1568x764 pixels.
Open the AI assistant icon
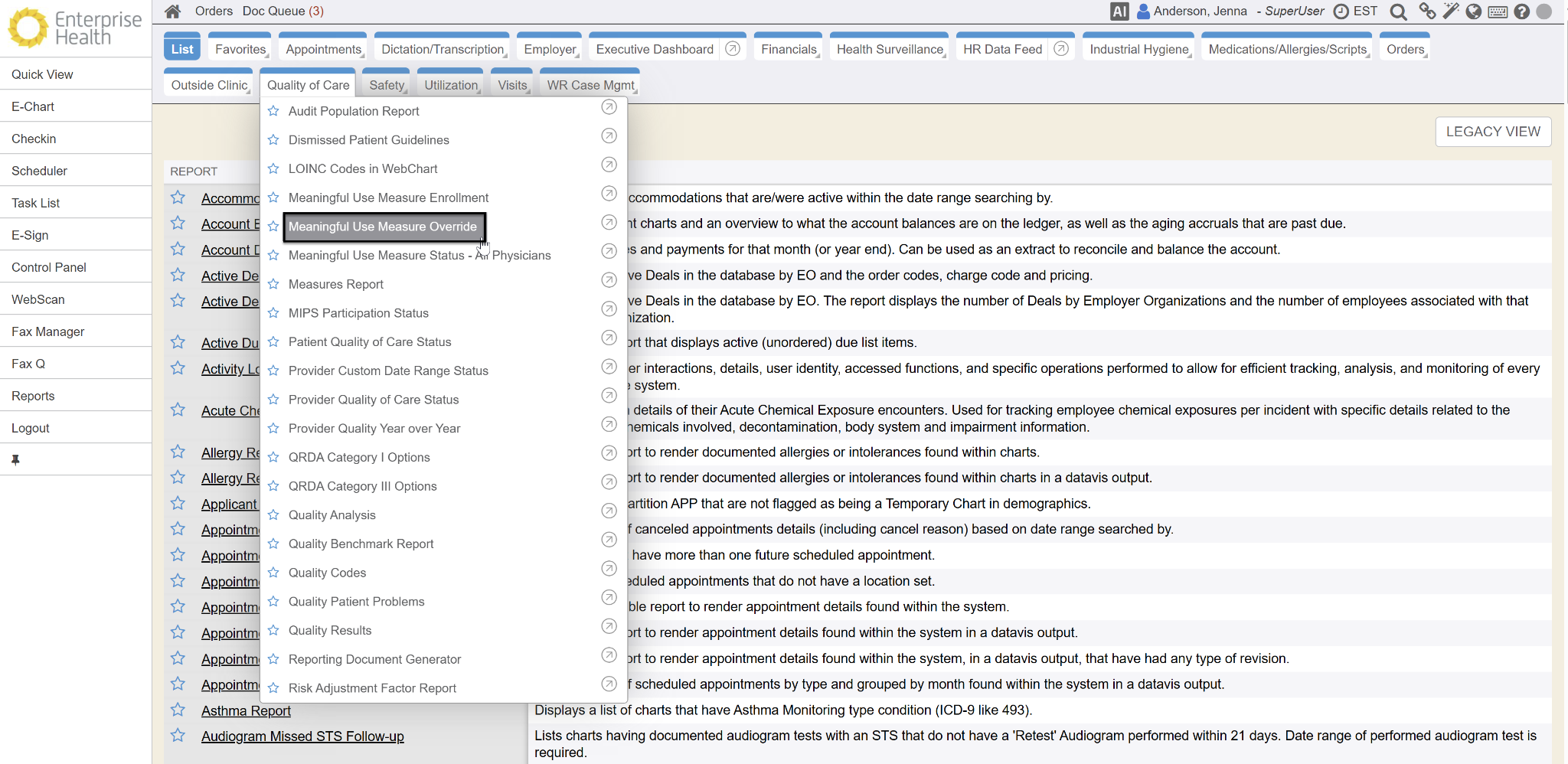tap(1119, 11)
